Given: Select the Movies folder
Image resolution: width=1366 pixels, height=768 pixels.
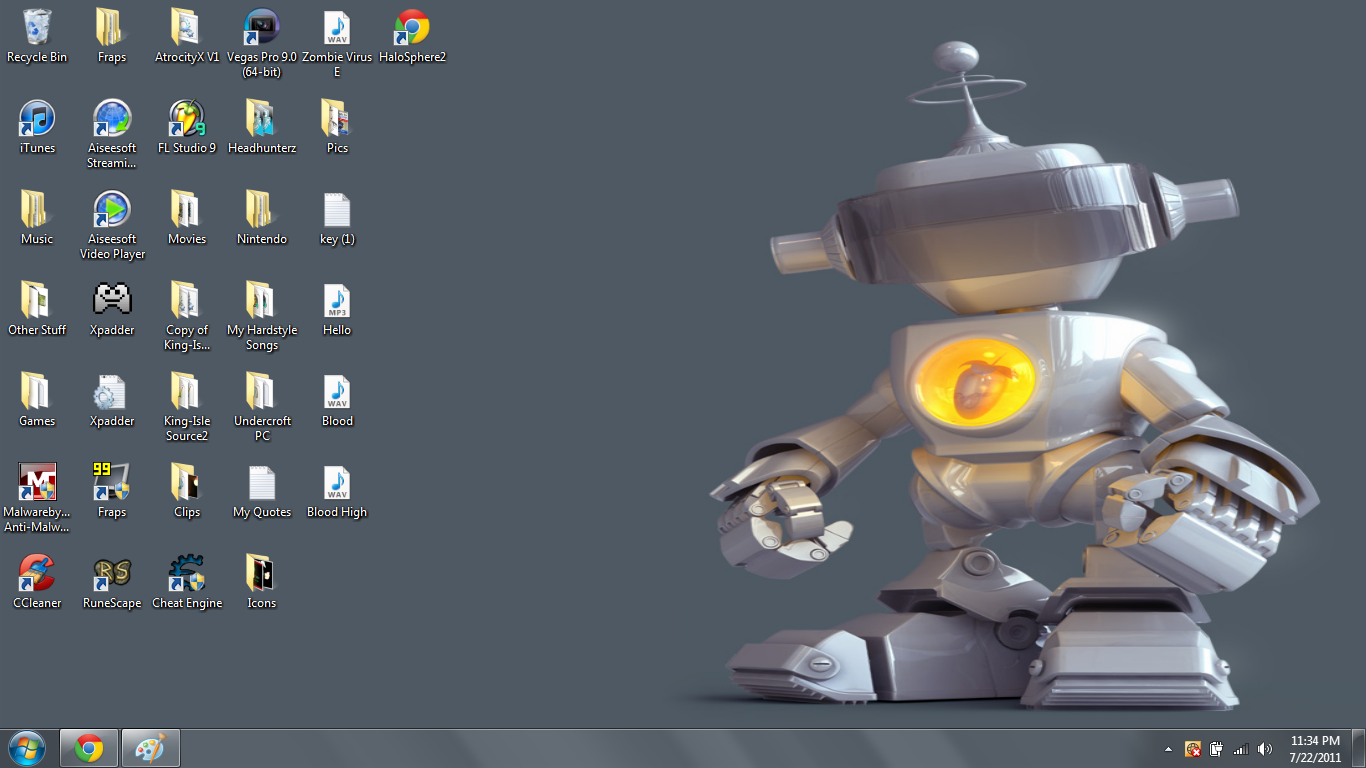Looking at the screenshot, I should [187, 218].
